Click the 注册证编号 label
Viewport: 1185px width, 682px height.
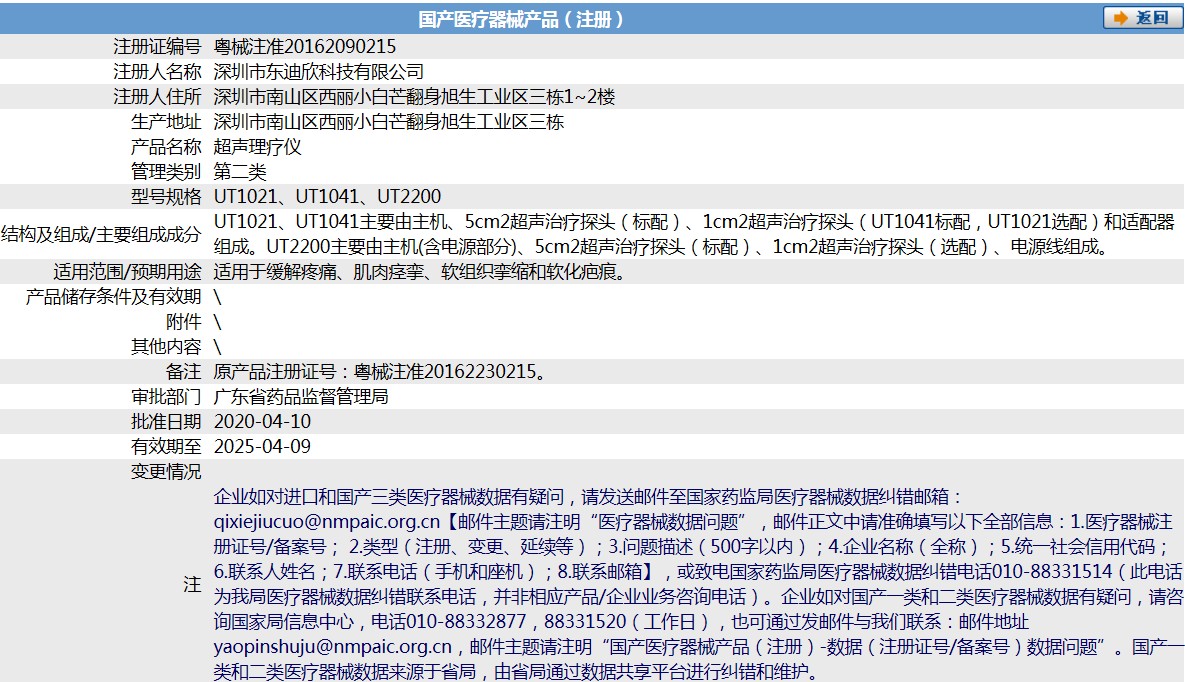click(x=157, y=47)
